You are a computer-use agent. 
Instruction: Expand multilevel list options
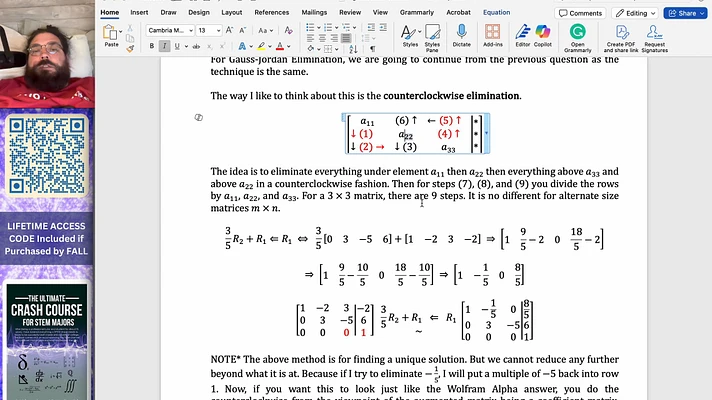coord(355,28)
